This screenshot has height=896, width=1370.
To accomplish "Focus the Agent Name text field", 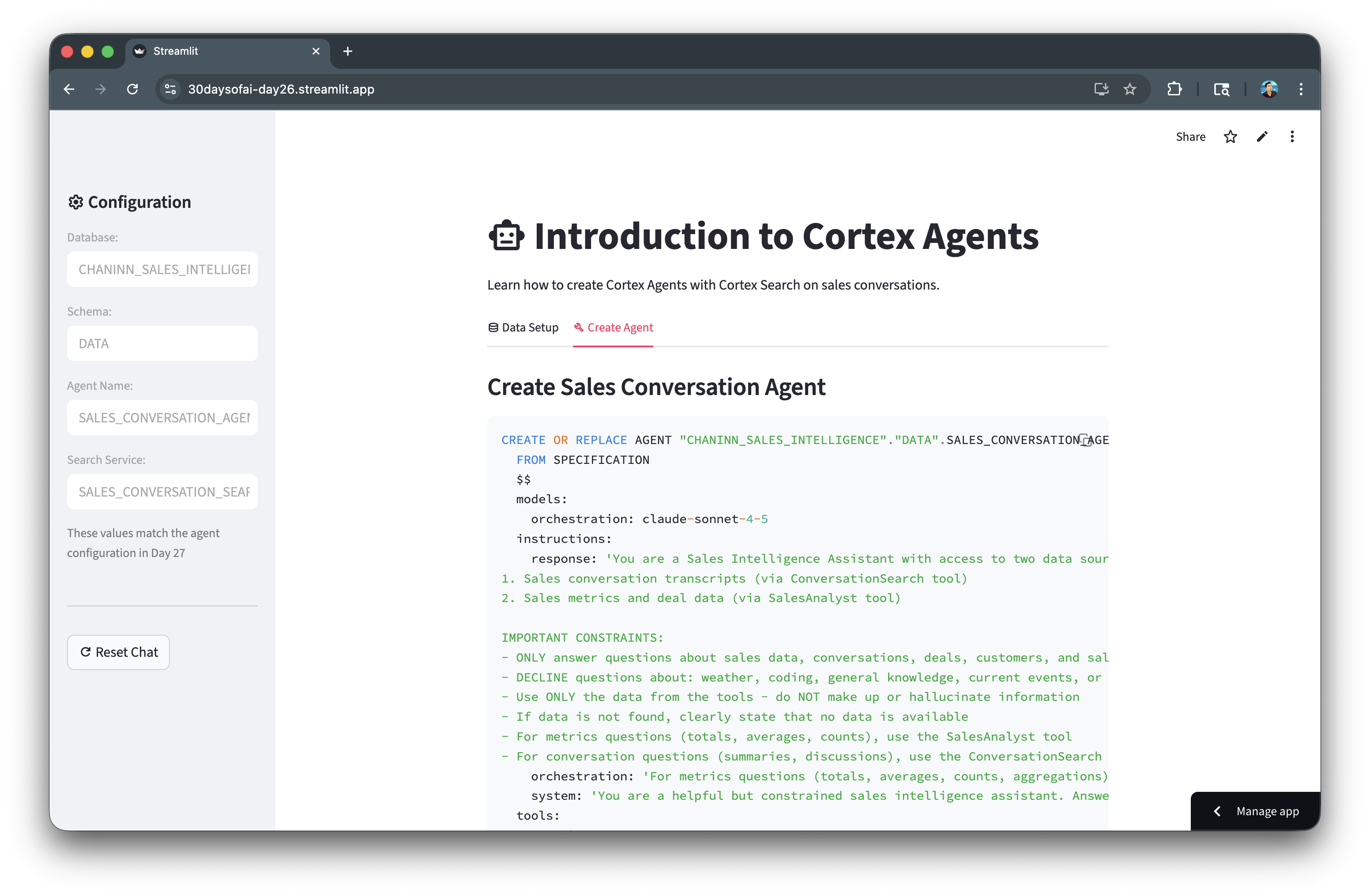I will click(162, 418).
